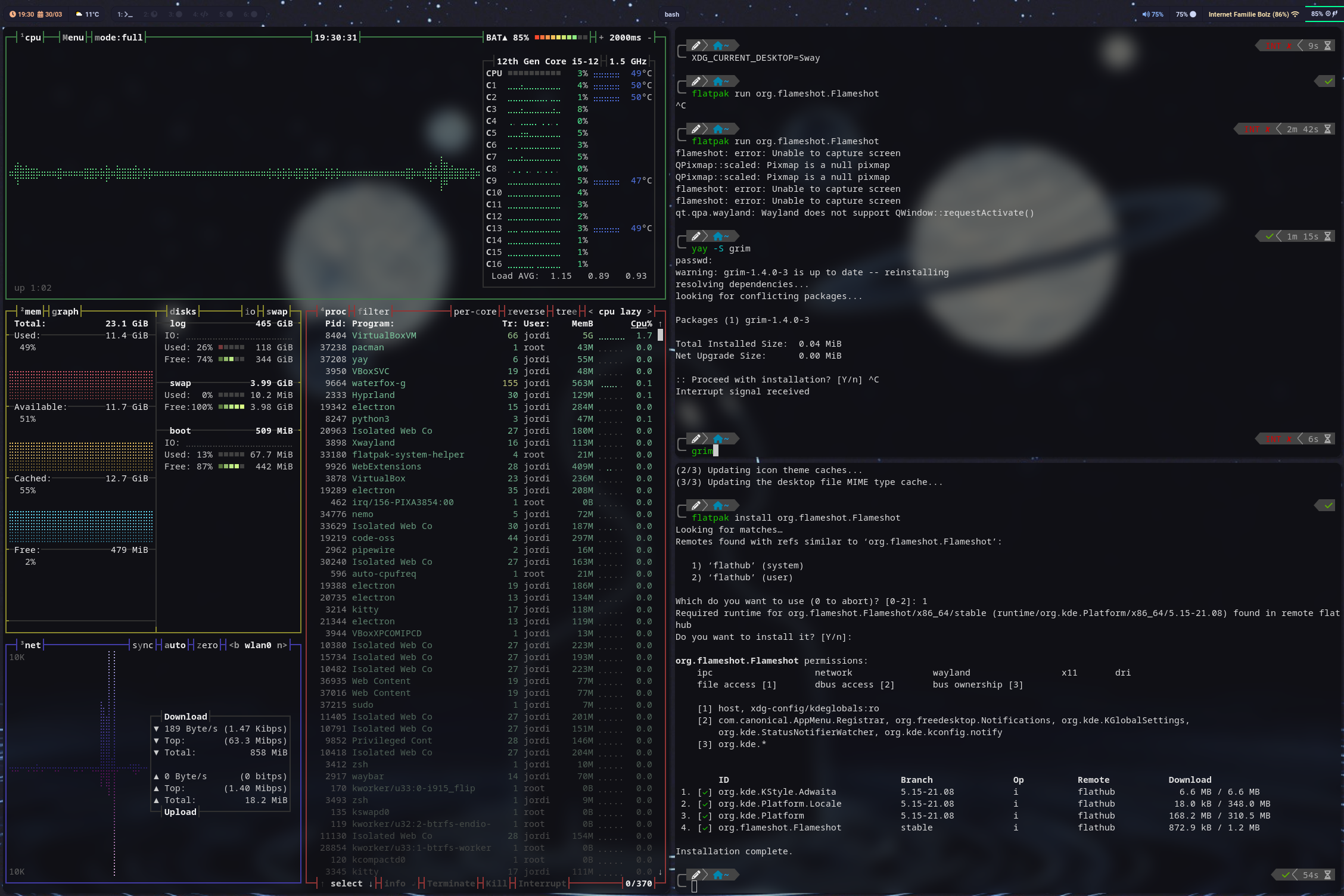This screenshot has height=896, width=1344.
Task: Toggle process tree view
Action: pos(566,312)
